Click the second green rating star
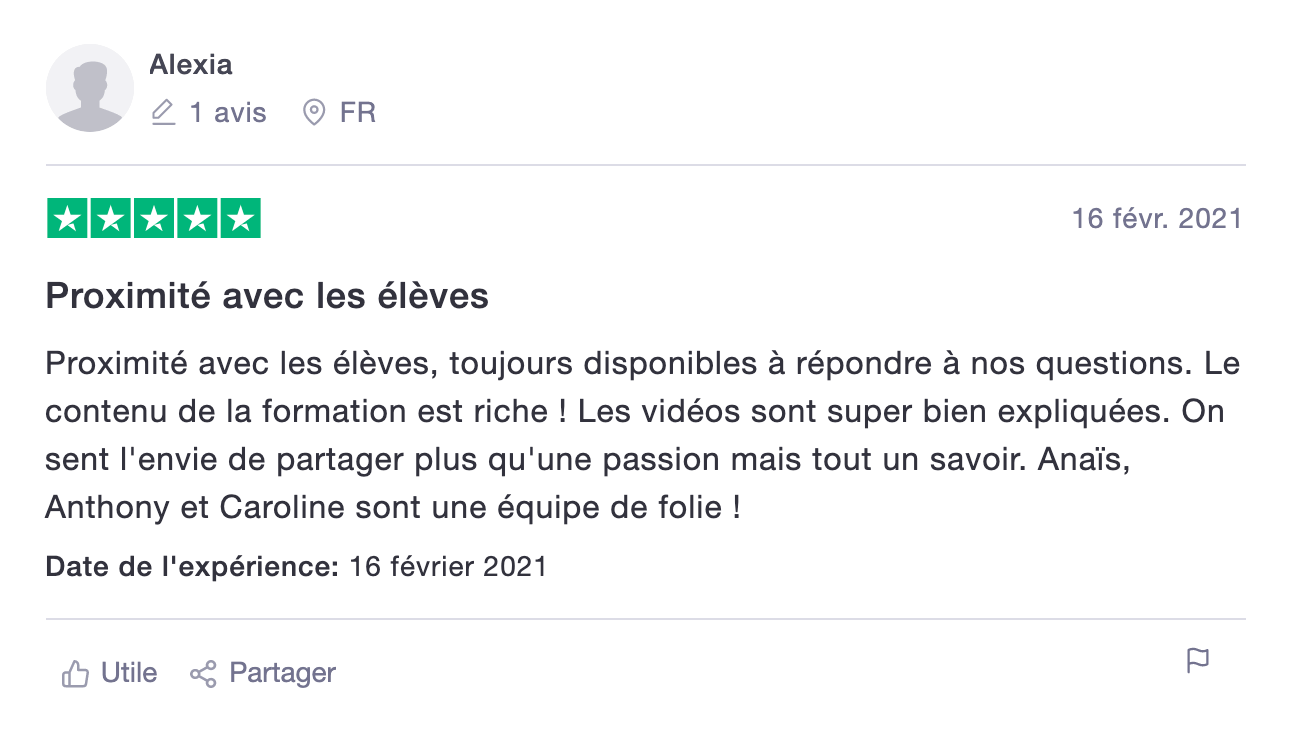The width and height of the screenshot is (1290, 736). pyautogui.click(x=111, y=219)
